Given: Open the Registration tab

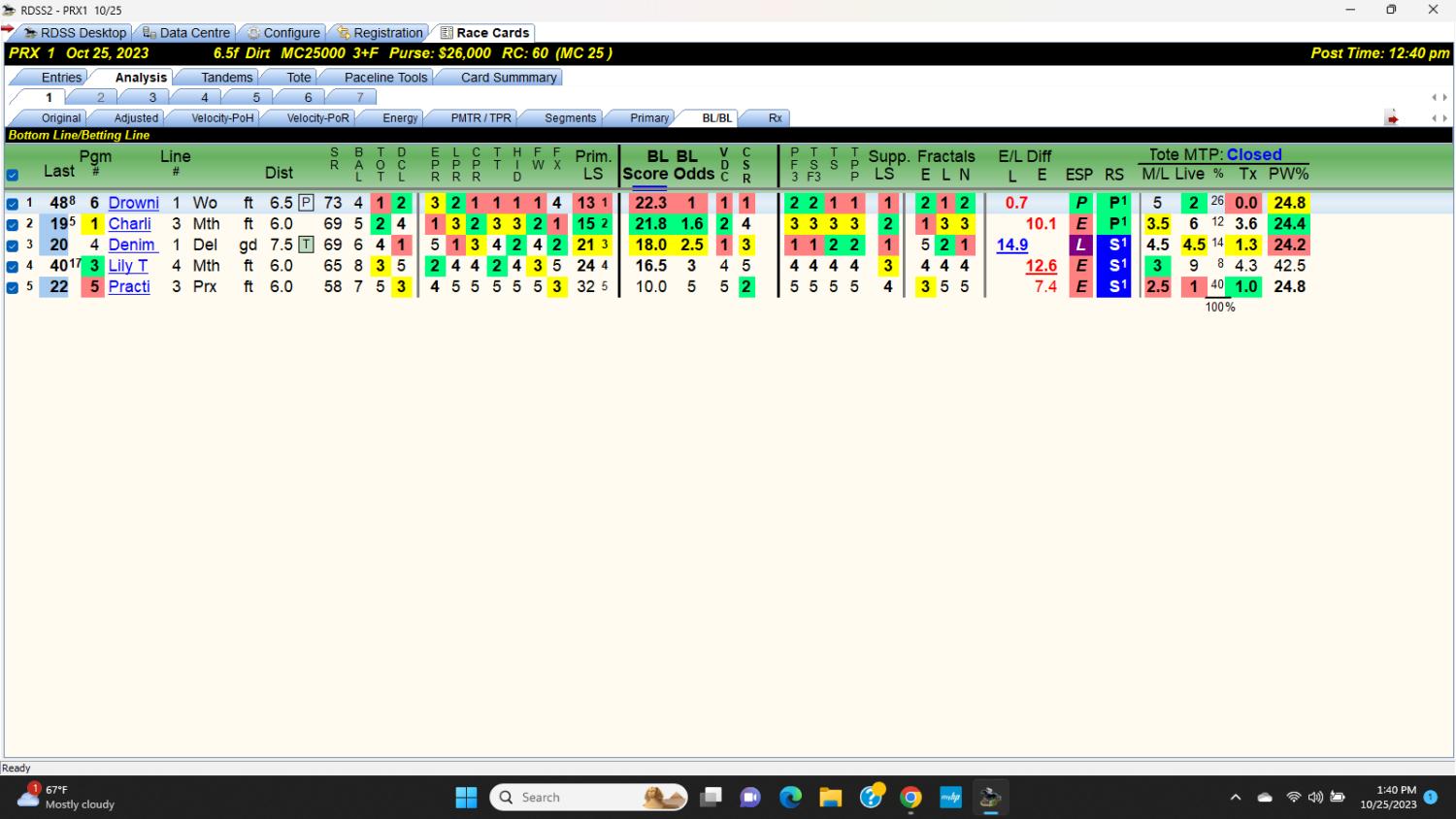Looking at the screenshot, I should [381, 33].
